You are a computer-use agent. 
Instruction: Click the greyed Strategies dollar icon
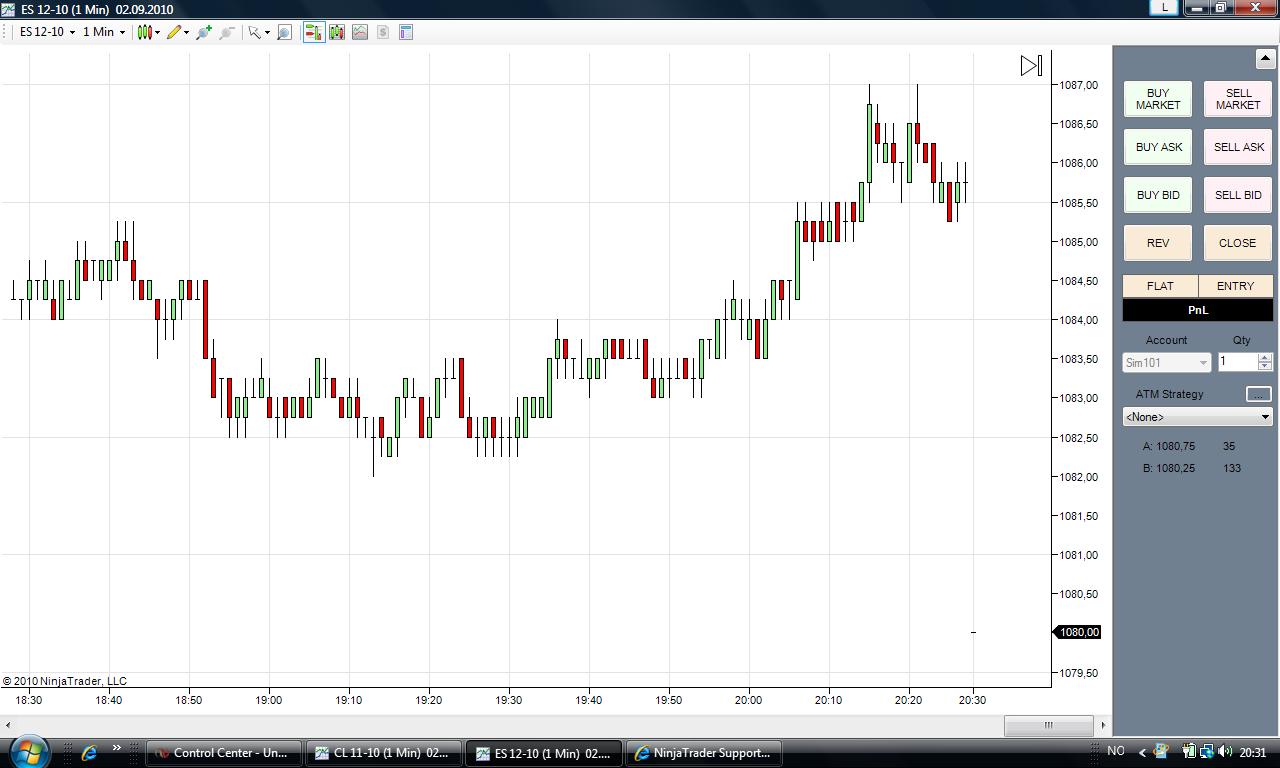pos(383,32)
